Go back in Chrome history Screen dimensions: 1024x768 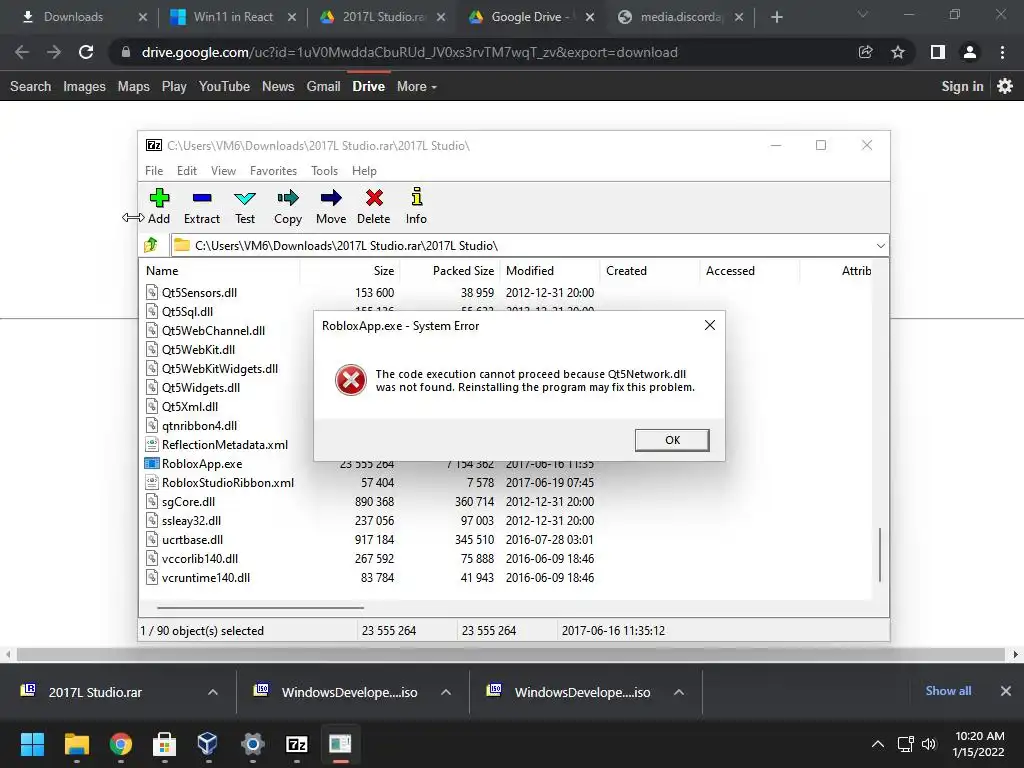coord(22,52)
